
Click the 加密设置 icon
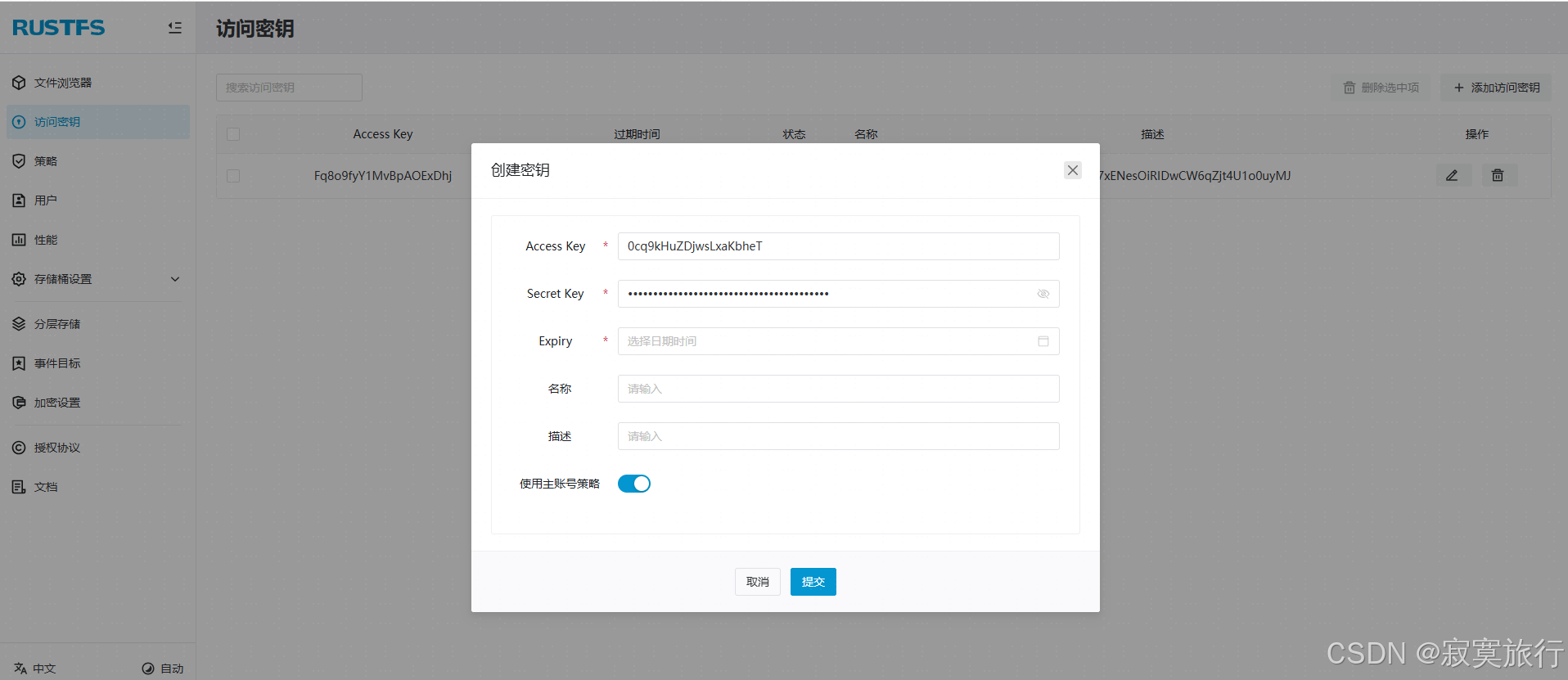click(x=19, y=403)
